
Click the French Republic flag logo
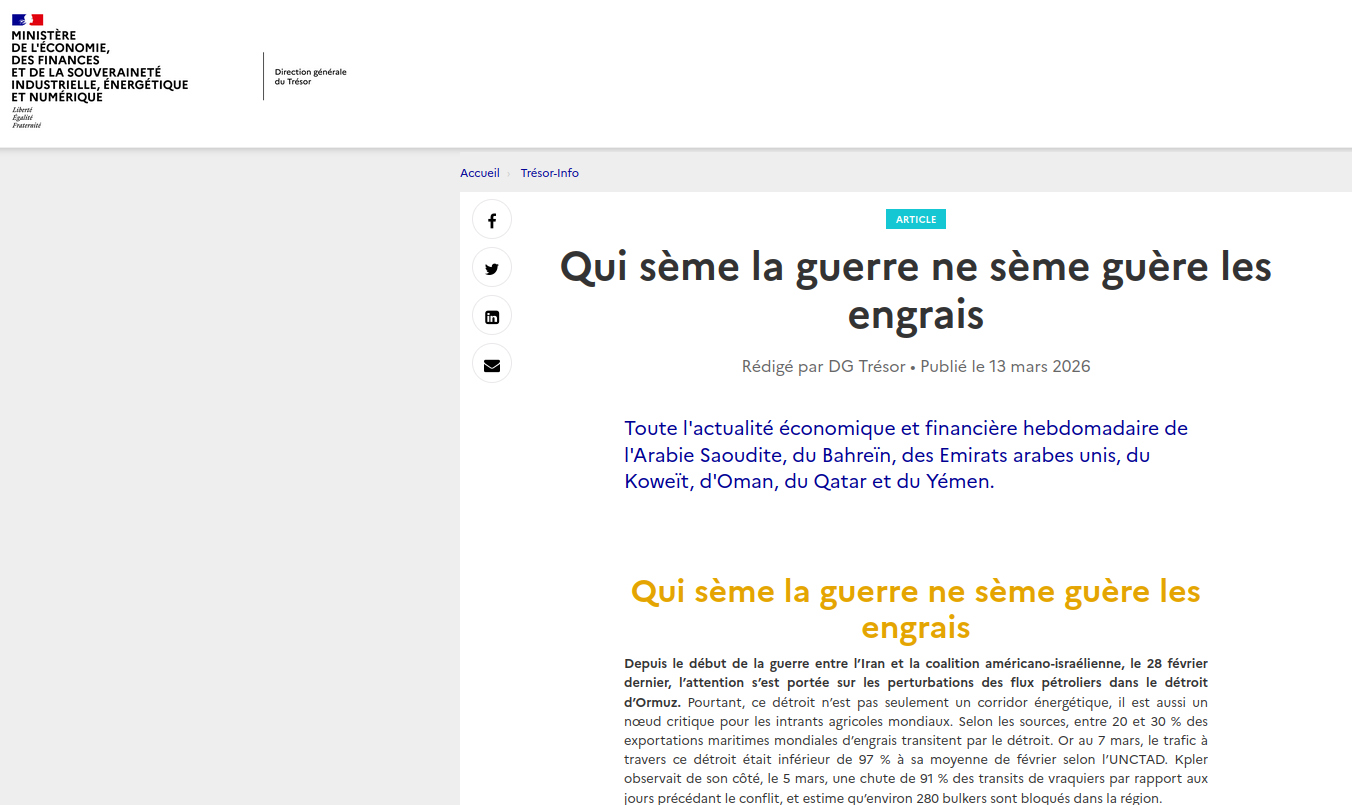click(27, 18)
